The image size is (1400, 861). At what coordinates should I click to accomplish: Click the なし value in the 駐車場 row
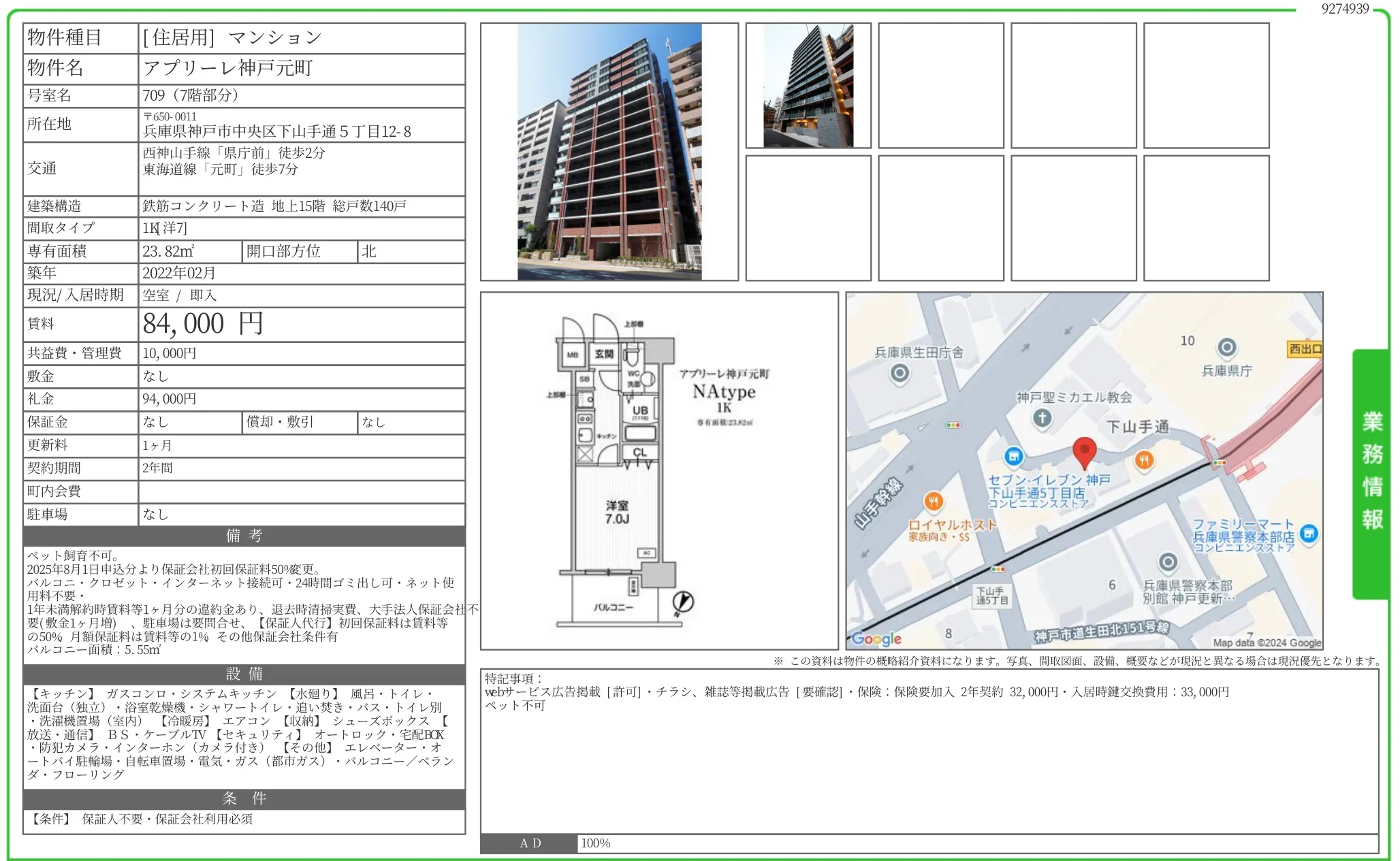(155, 515)
